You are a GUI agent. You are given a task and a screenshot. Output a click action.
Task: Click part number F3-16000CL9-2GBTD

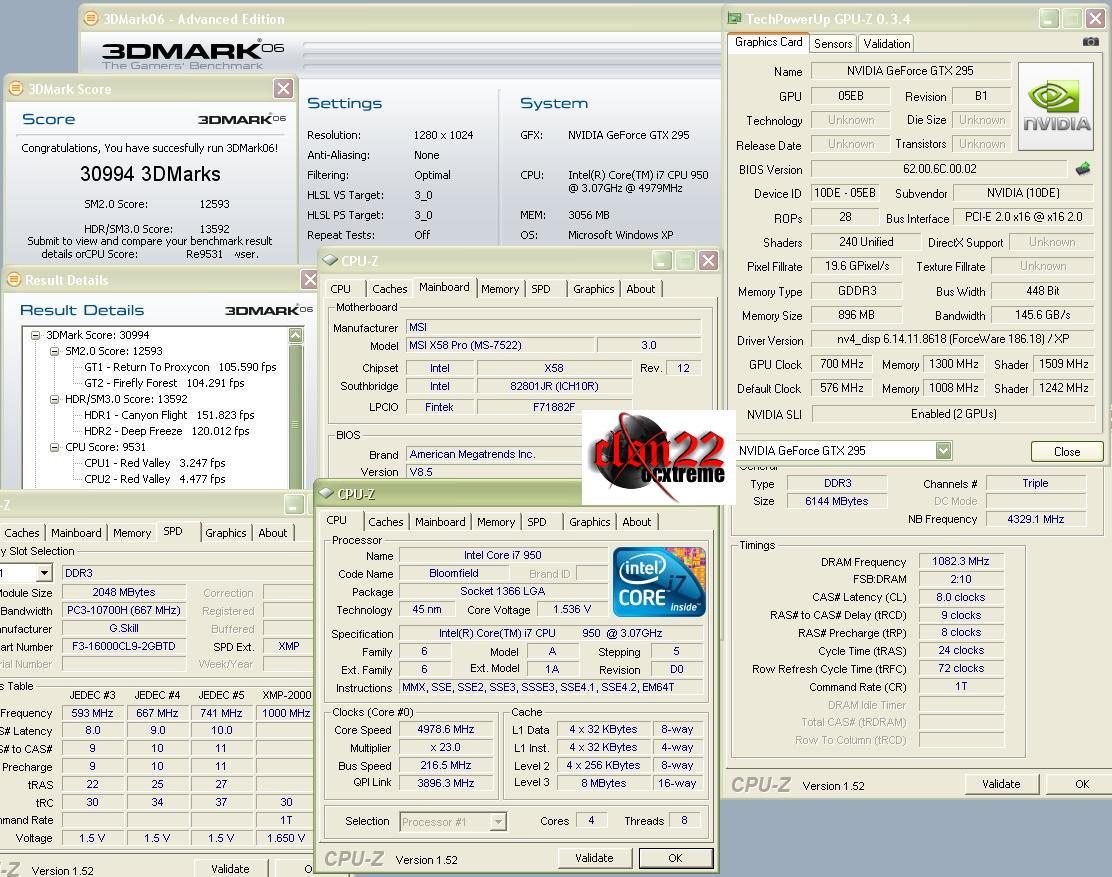pyautogui.click(x=123, y=646)
